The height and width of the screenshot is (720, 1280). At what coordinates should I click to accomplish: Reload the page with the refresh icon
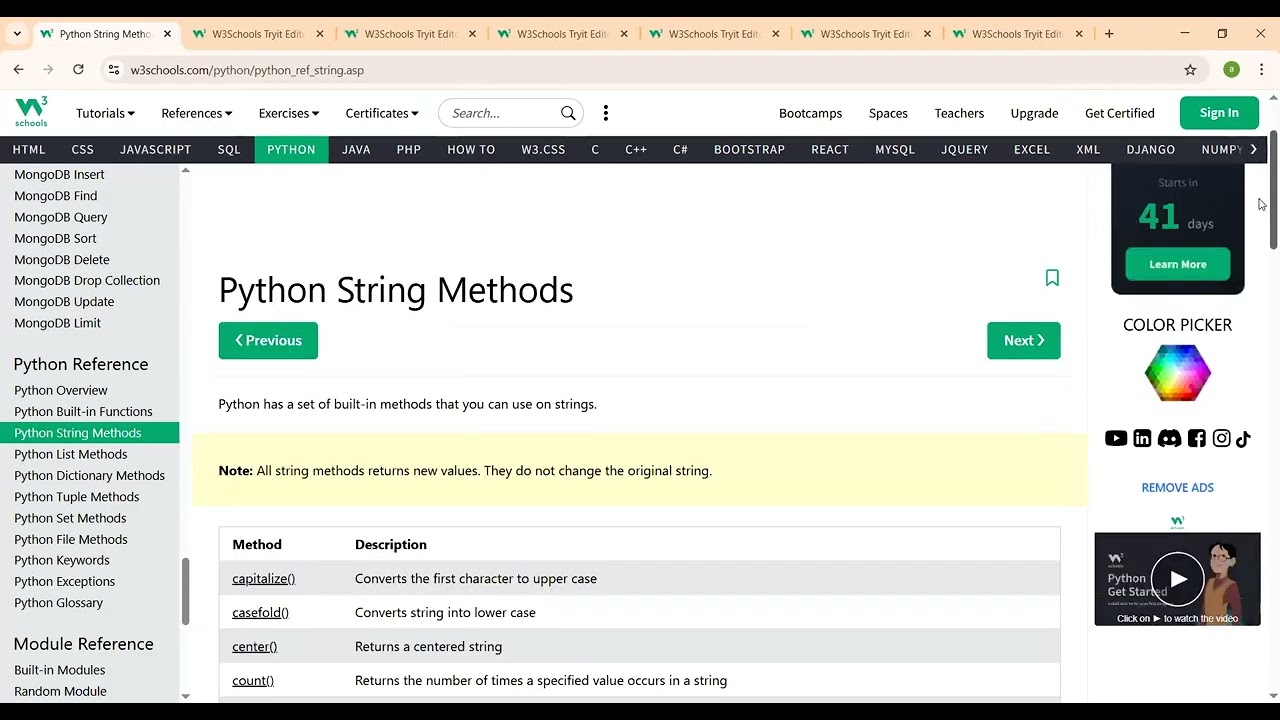pos(78,70)
